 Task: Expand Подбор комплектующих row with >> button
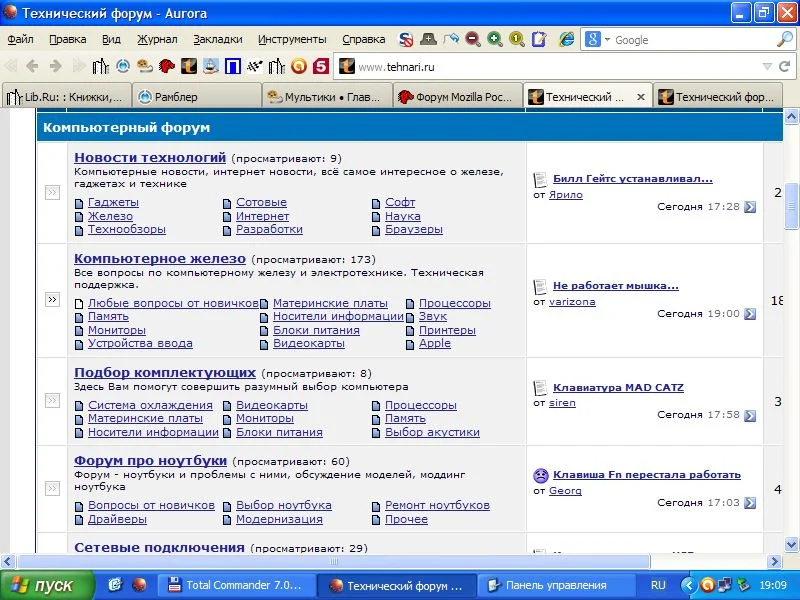[x=53, y=400]
